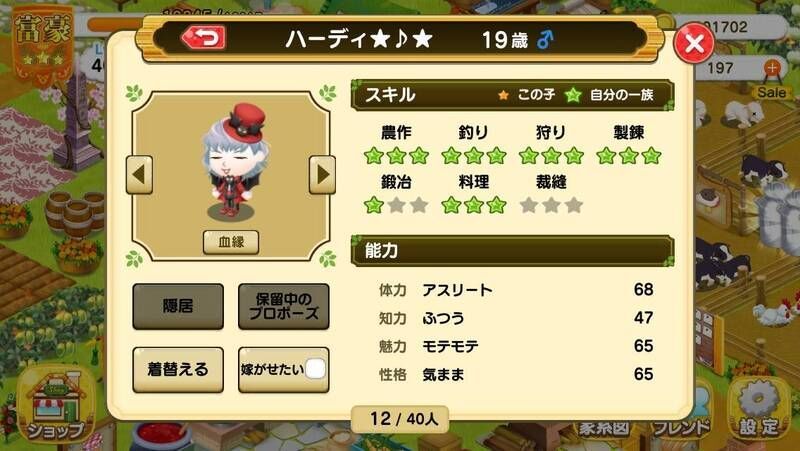This screenshot has width=800, height=451.
Task: Tap the 鍛冶 skill star rating
Action: (x=396, y=205)
